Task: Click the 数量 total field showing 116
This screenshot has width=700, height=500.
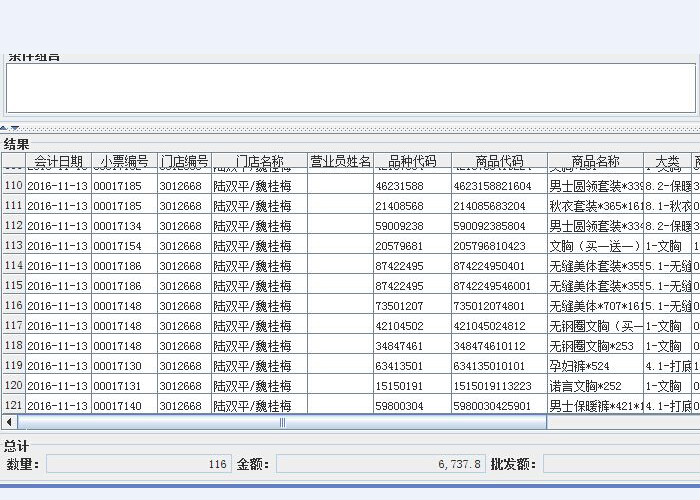Action: coord(138,464)
